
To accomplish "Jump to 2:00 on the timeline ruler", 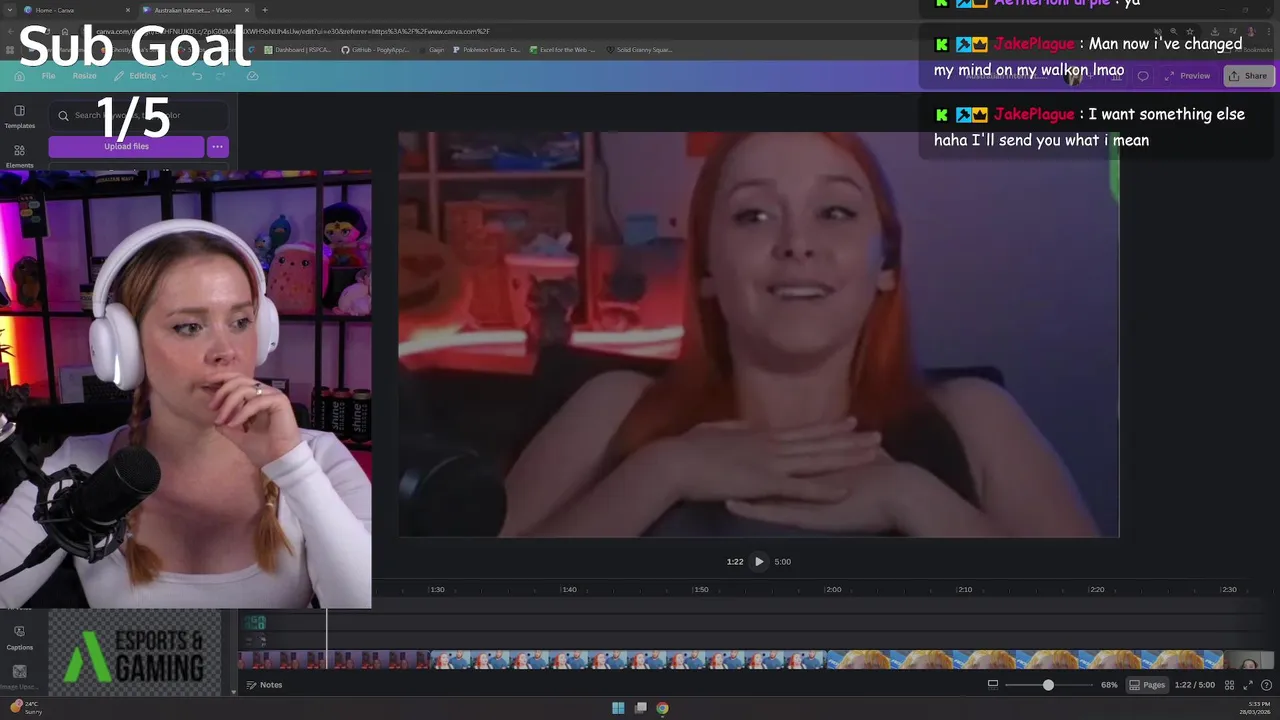I will (x=833, y=590).
